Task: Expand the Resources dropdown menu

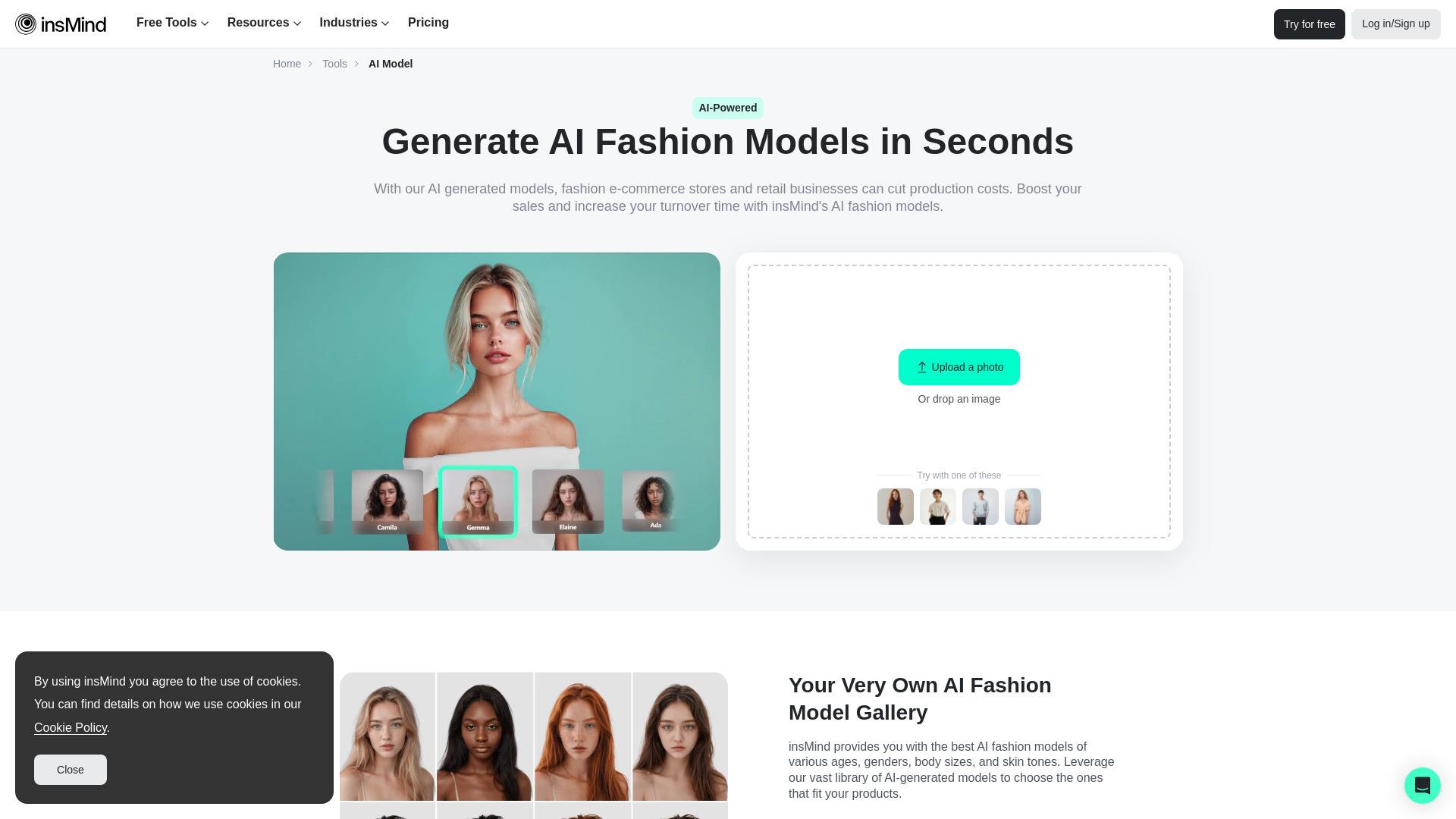Action: pyautogui.click(x=264, y=22)
